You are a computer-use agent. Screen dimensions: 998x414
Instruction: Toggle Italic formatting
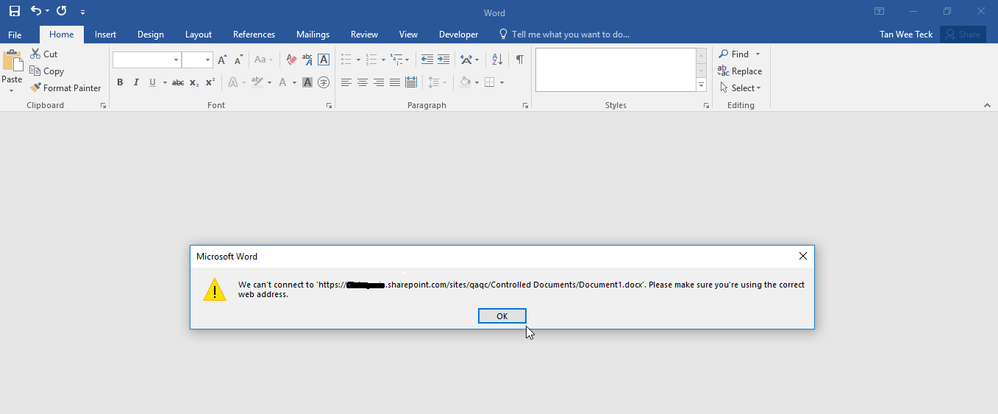136,82
